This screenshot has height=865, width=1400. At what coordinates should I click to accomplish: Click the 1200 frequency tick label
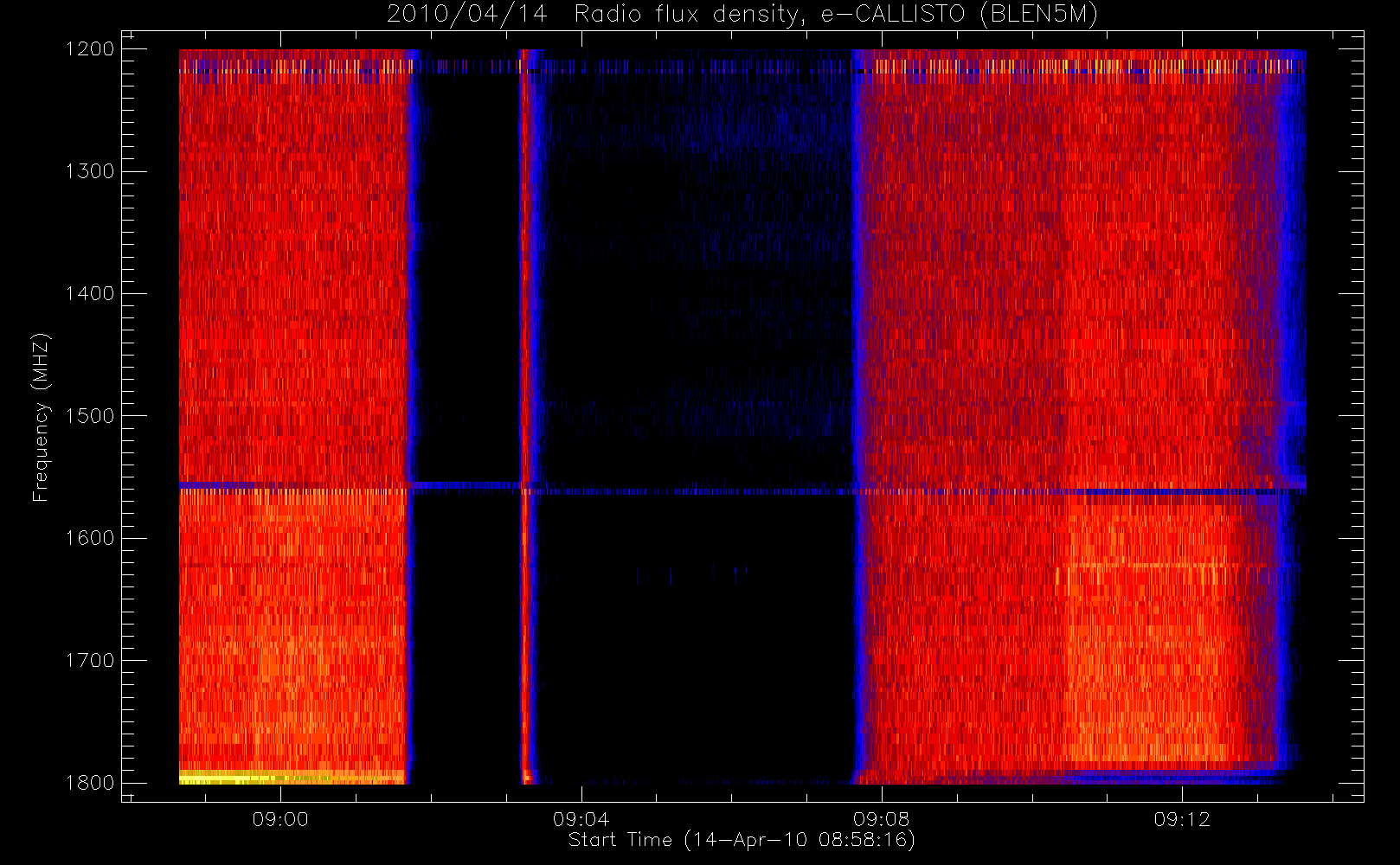(90, 49)
